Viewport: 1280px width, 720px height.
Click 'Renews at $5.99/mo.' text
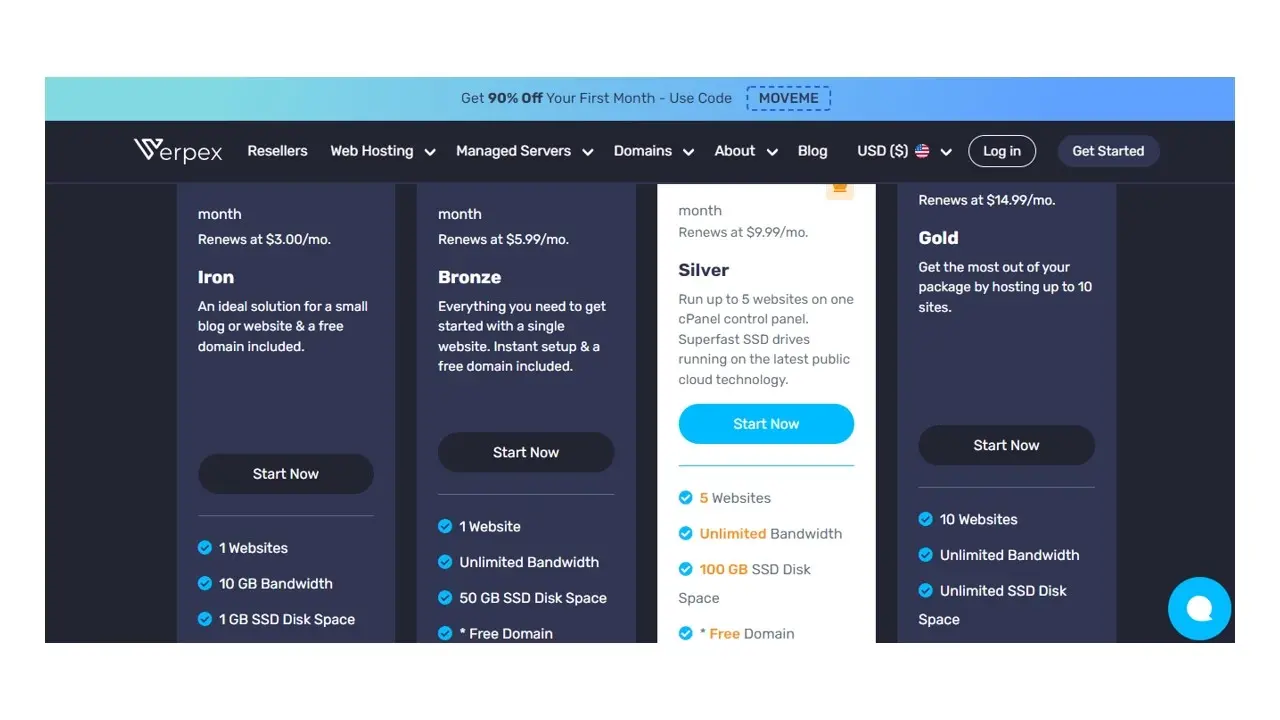(x=504, y=240)
